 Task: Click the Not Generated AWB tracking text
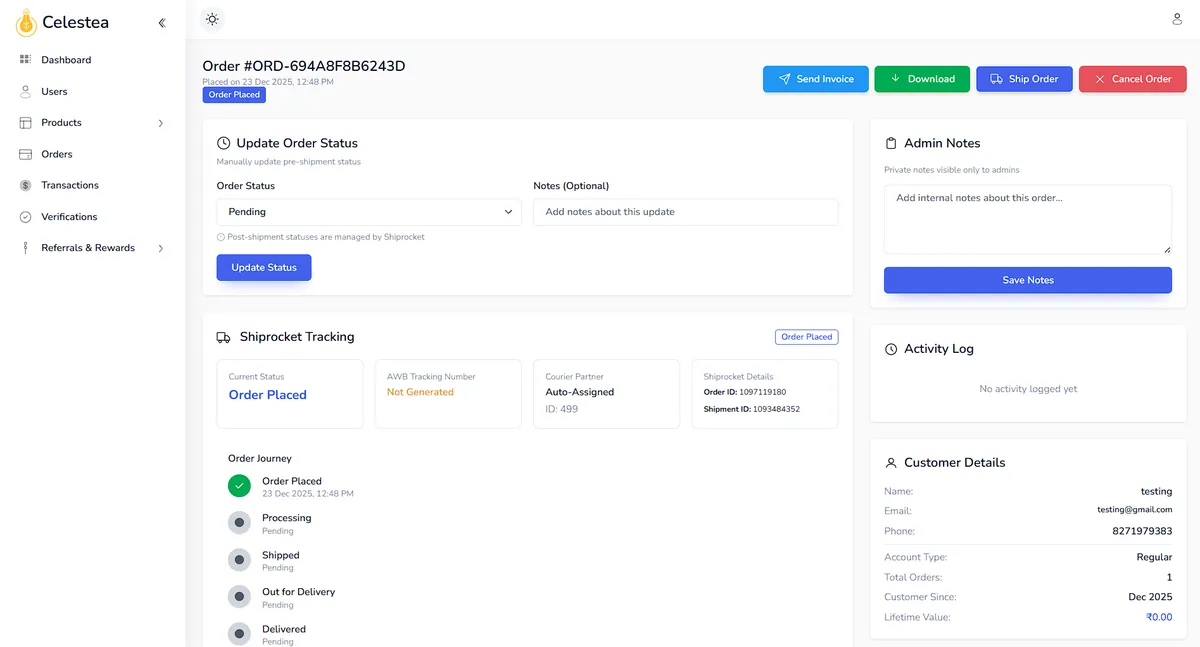coord(420,392)
